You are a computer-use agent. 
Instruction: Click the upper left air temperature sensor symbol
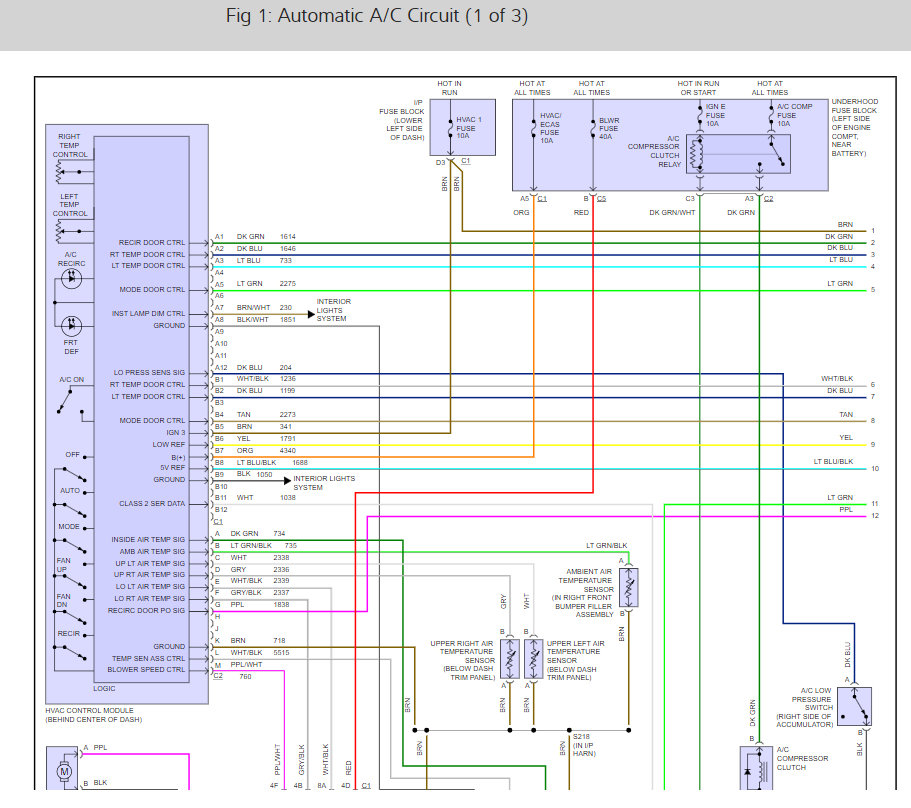pyautogui.click(x=531, y=658)
